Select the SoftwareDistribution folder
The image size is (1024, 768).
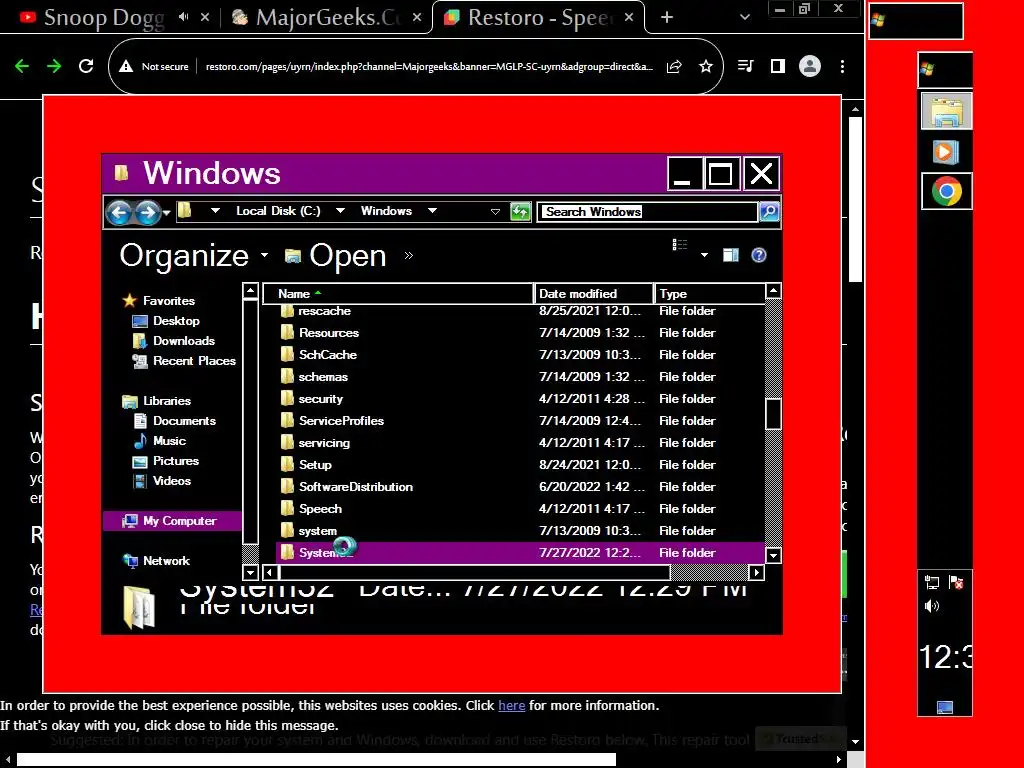pyautogui.click(x=355, y=487)
